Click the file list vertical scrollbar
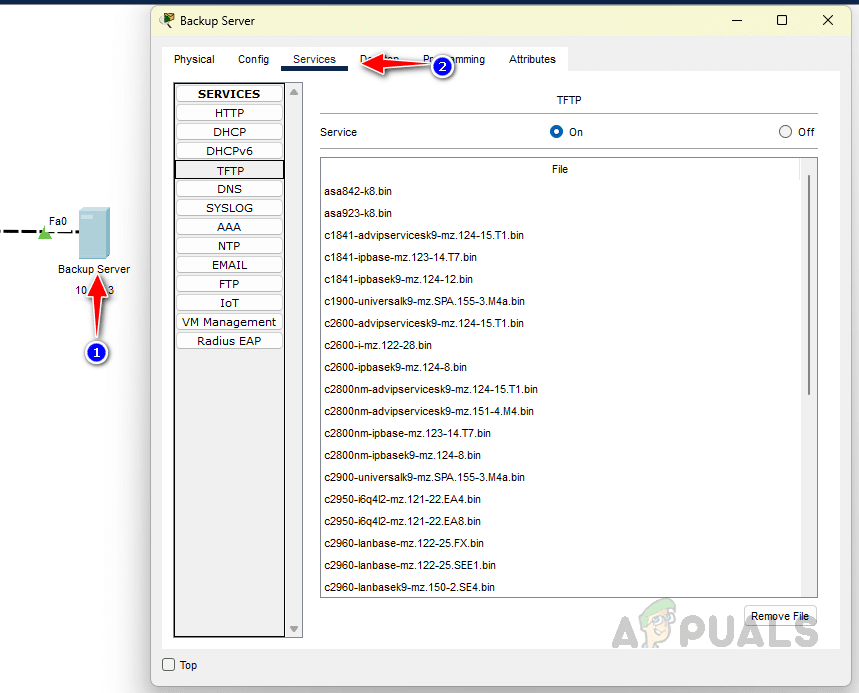 [808, 290]
